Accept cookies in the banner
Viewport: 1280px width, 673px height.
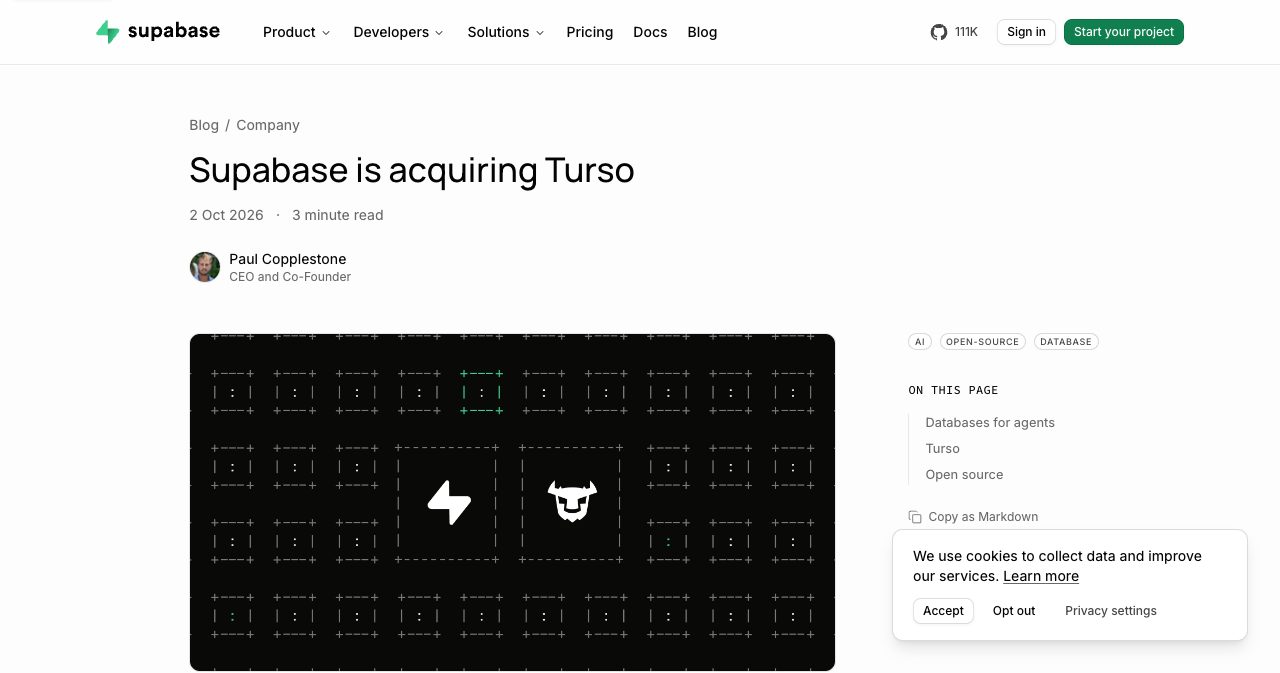click(x=943, y=611)
